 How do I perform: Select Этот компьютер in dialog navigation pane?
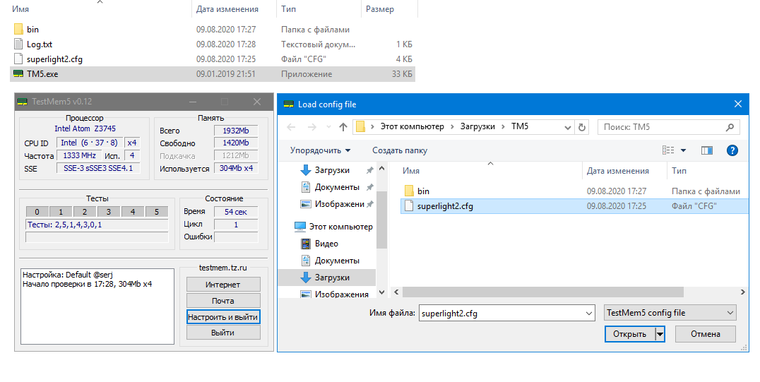pos(341,226)
